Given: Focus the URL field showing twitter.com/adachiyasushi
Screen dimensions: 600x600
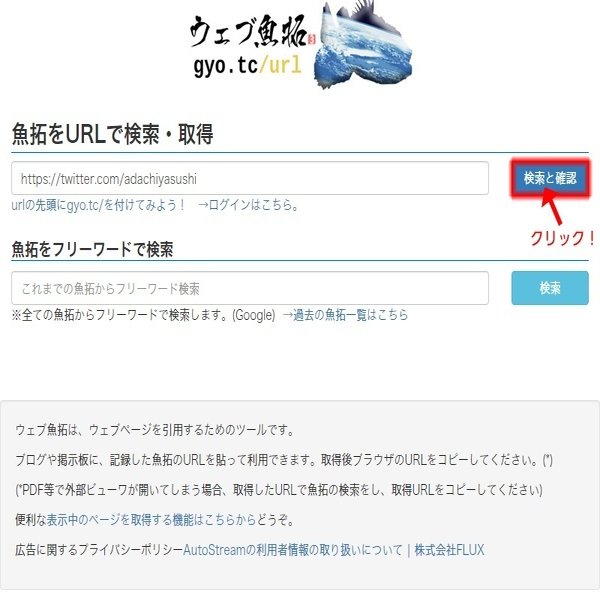Looking at the screenshot, I should [x=250, y=178].
